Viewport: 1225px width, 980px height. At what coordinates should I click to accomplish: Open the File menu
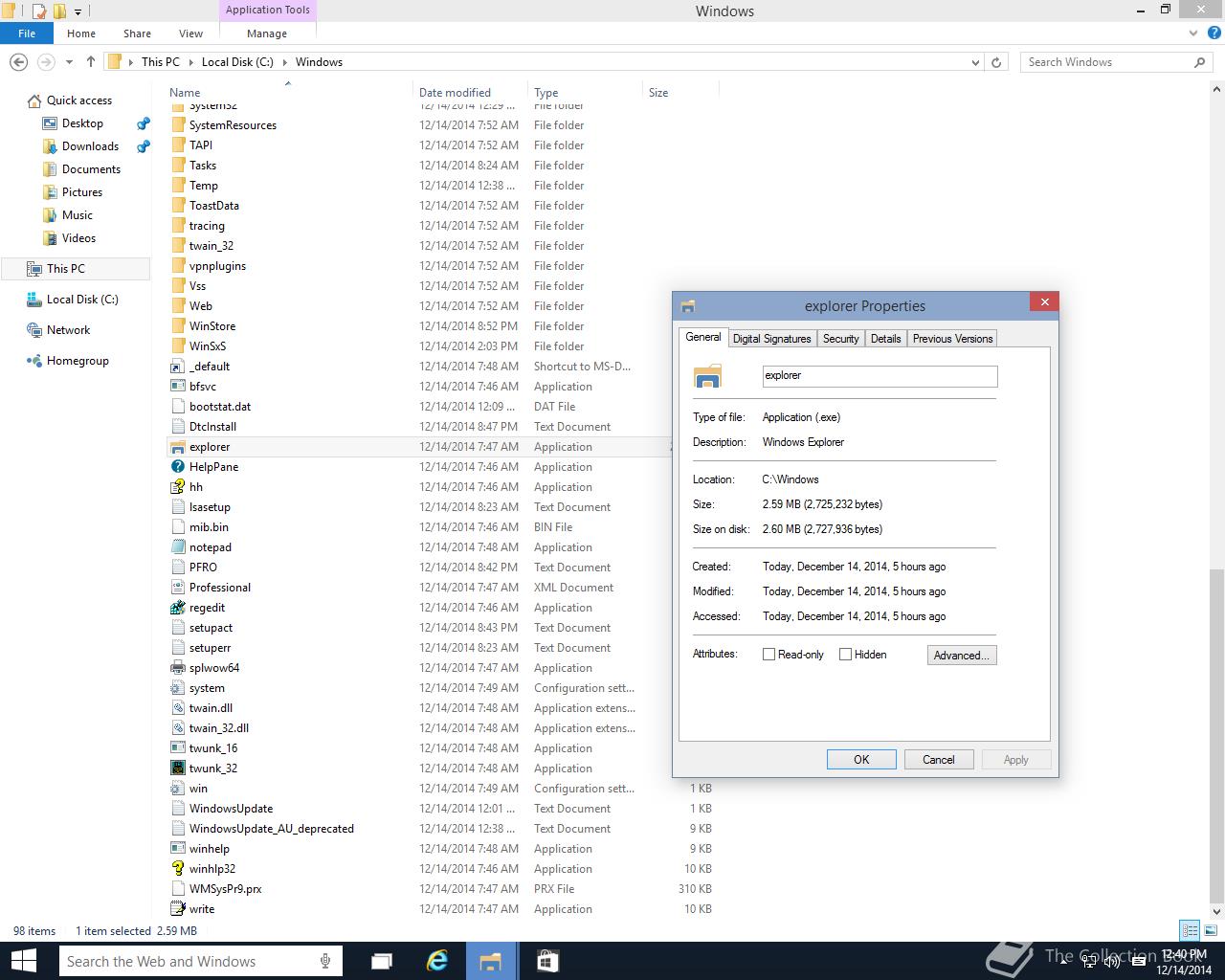tap(27, 33)
